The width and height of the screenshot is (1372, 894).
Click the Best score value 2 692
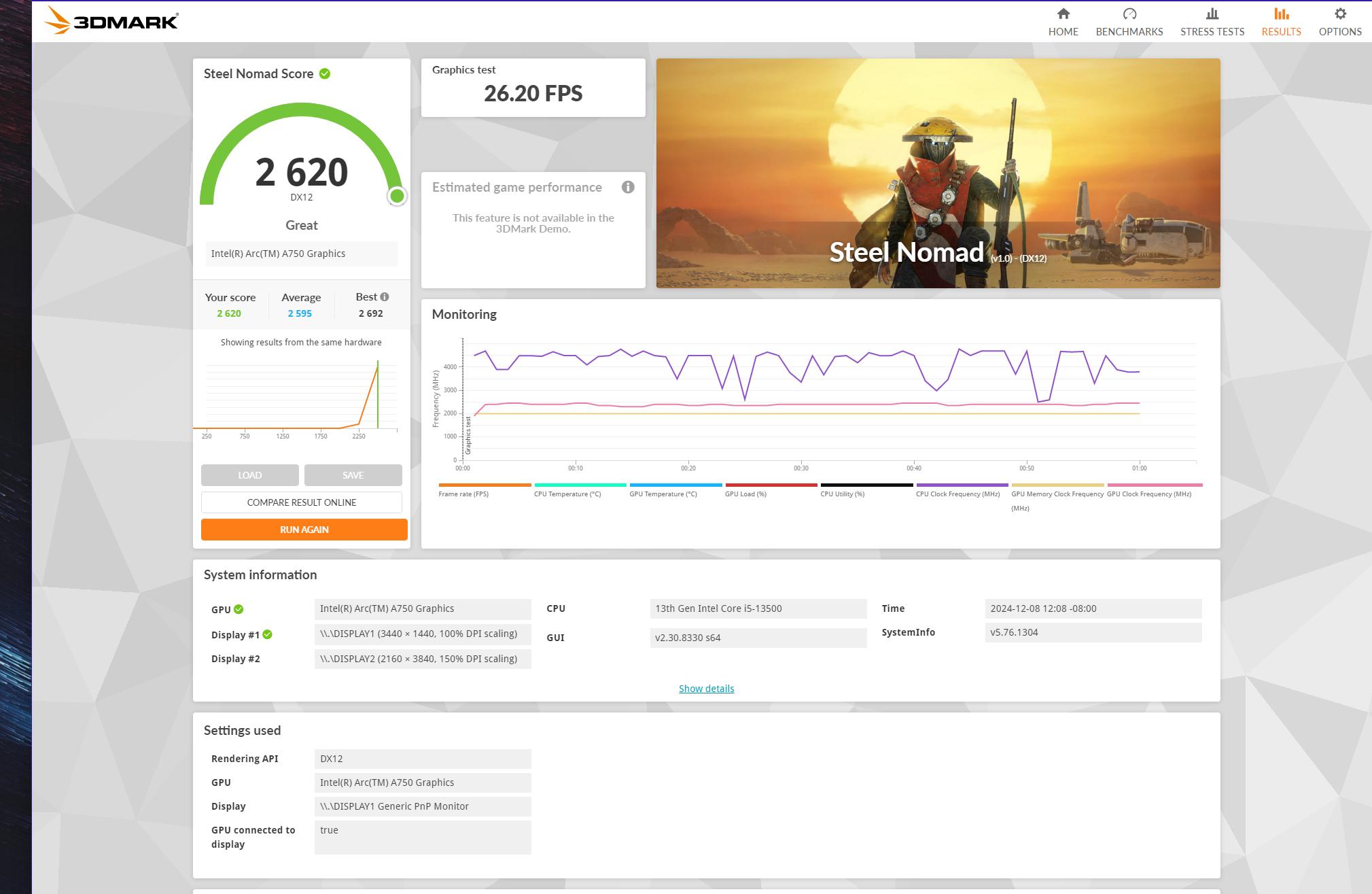(371, 313)
